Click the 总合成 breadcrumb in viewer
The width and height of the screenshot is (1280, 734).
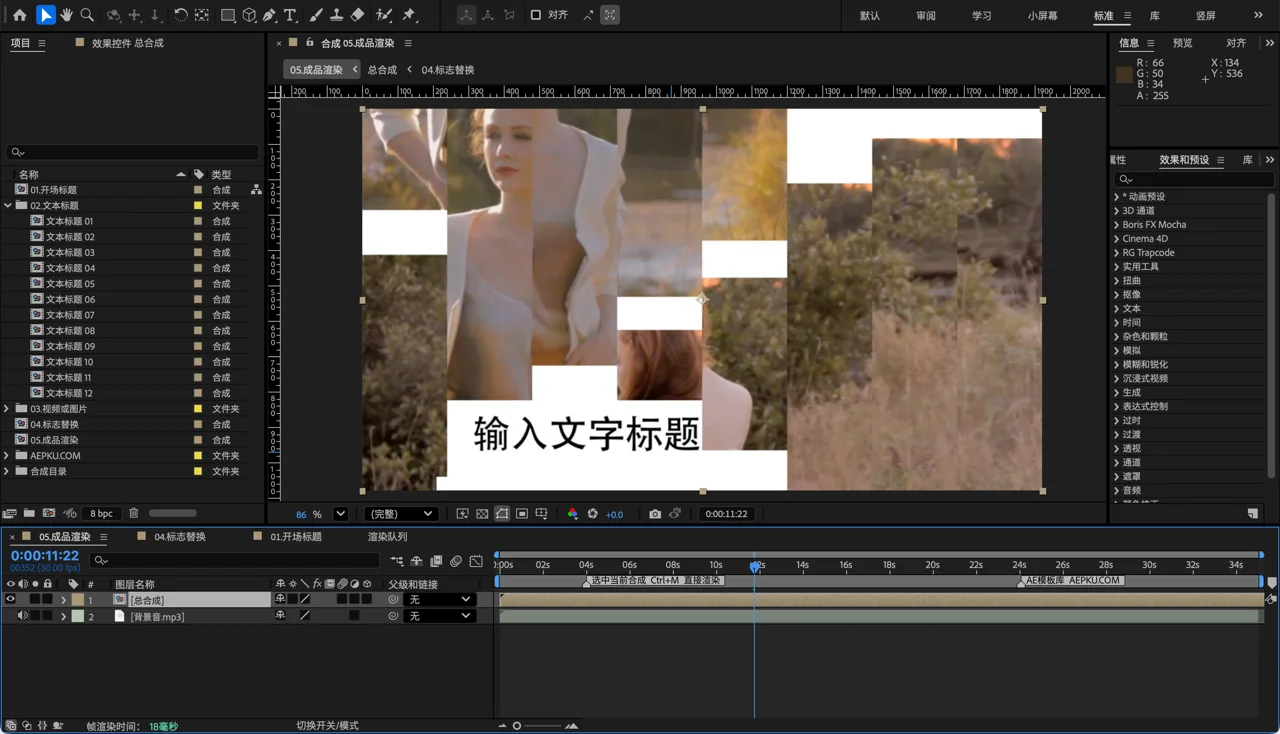pyautogui.click(x=382, y=70)
